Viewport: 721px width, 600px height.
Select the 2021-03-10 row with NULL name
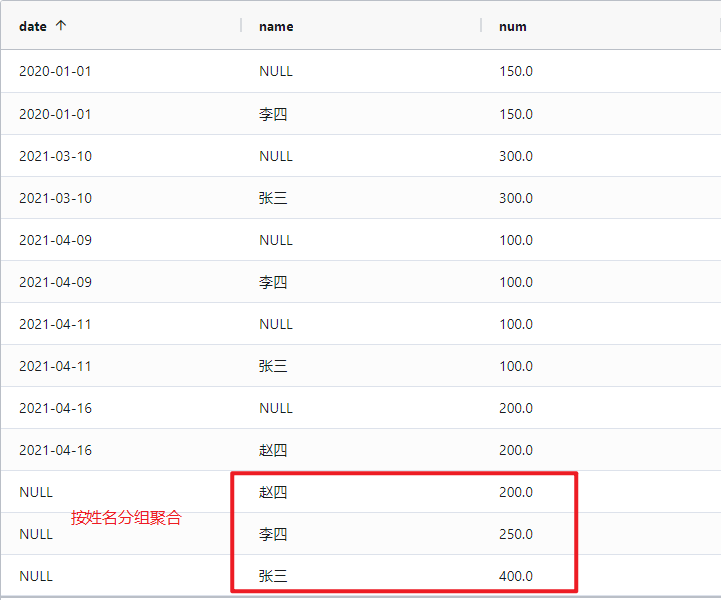point(55,156)
